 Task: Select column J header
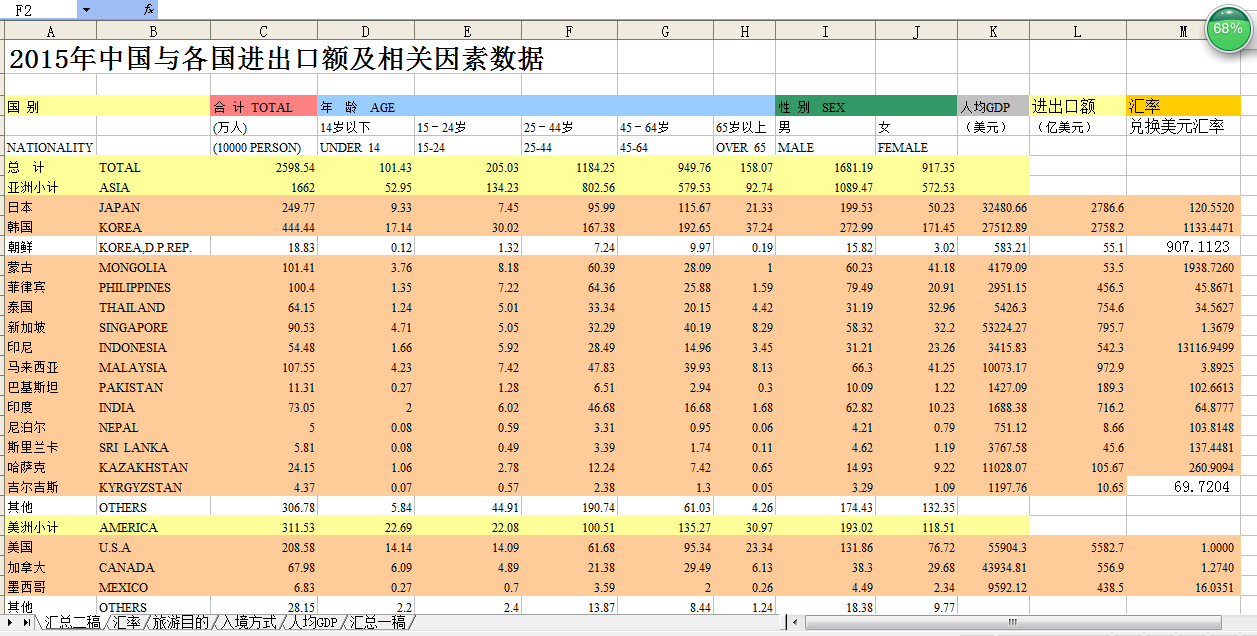917,31
